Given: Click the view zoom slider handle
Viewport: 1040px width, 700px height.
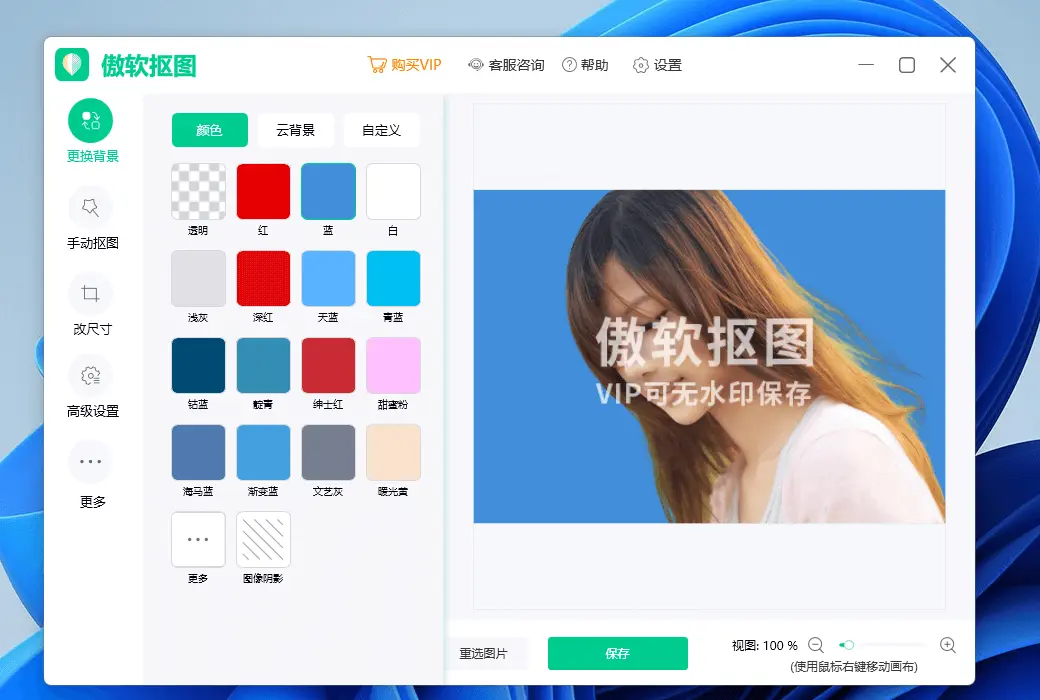Looking at the screenshot, I should pos(847,645).
